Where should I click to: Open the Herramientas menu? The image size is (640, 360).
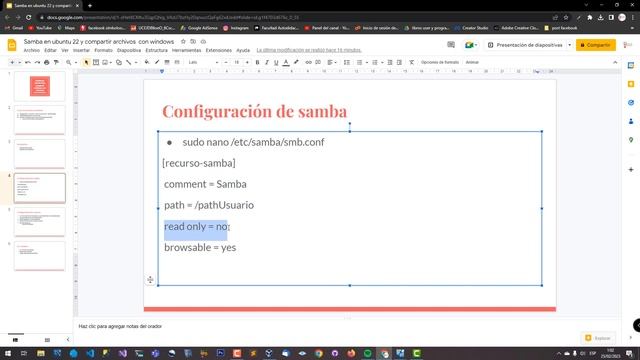tap(186, 50)
